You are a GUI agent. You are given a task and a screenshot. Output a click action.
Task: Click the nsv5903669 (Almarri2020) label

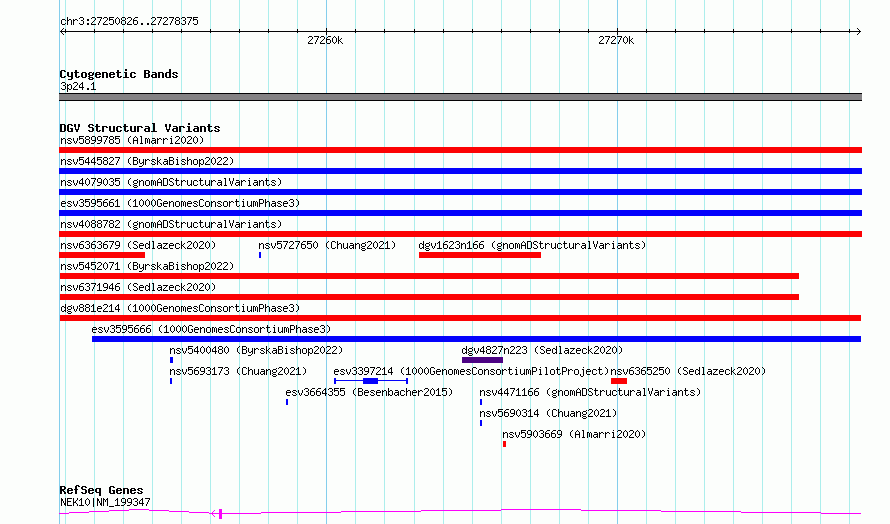[574, 434]
